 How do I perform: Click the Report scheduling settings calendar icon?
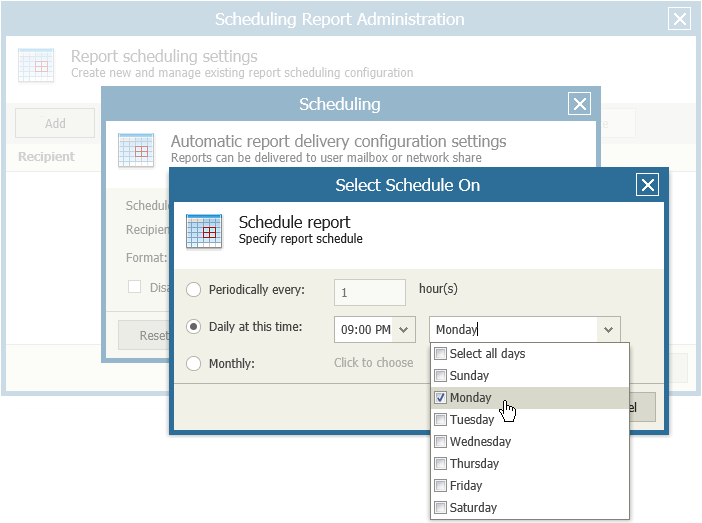tap(36, 64)
